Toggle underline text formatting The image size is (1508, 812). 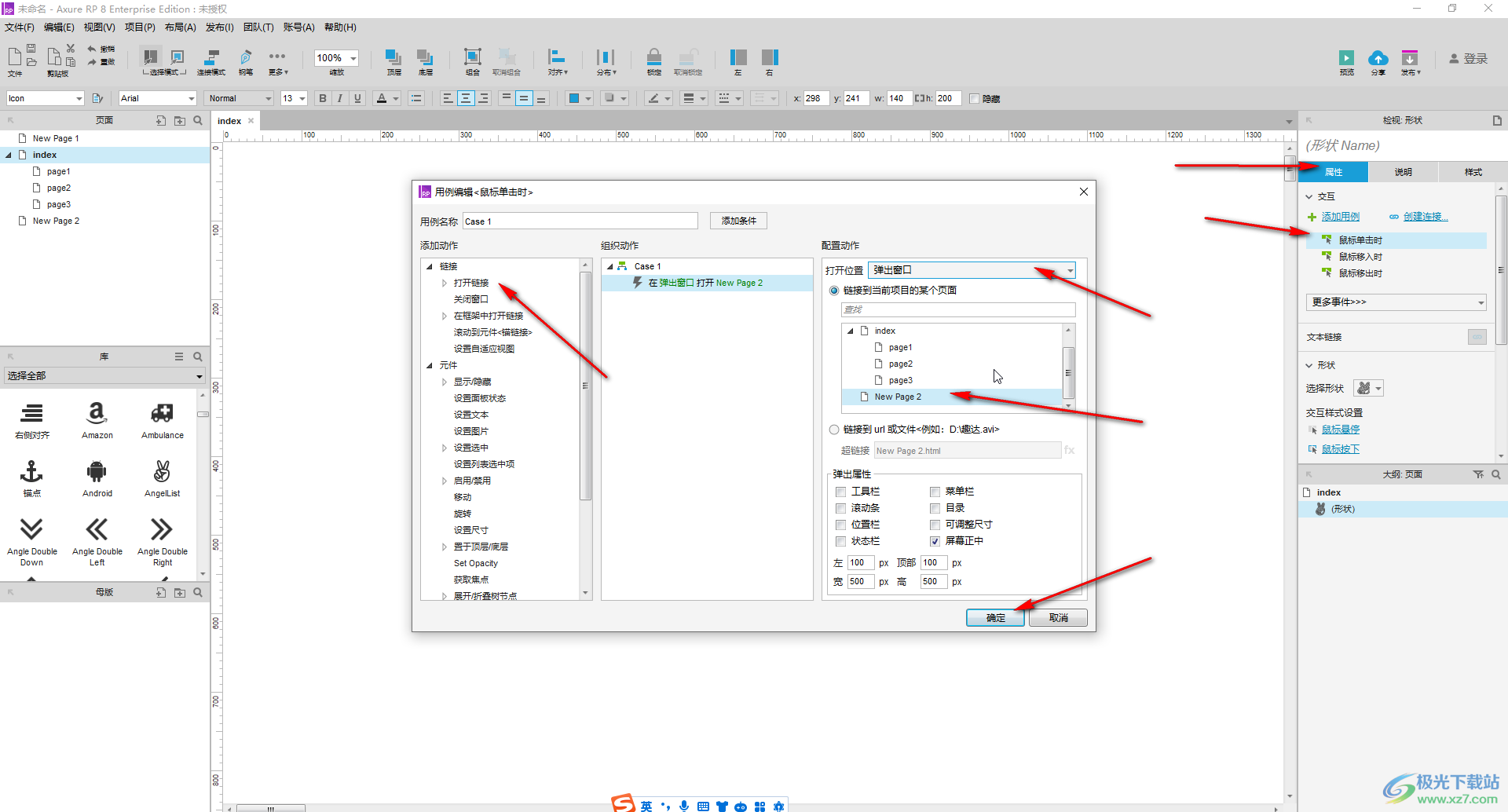click(x=357, y=98)
